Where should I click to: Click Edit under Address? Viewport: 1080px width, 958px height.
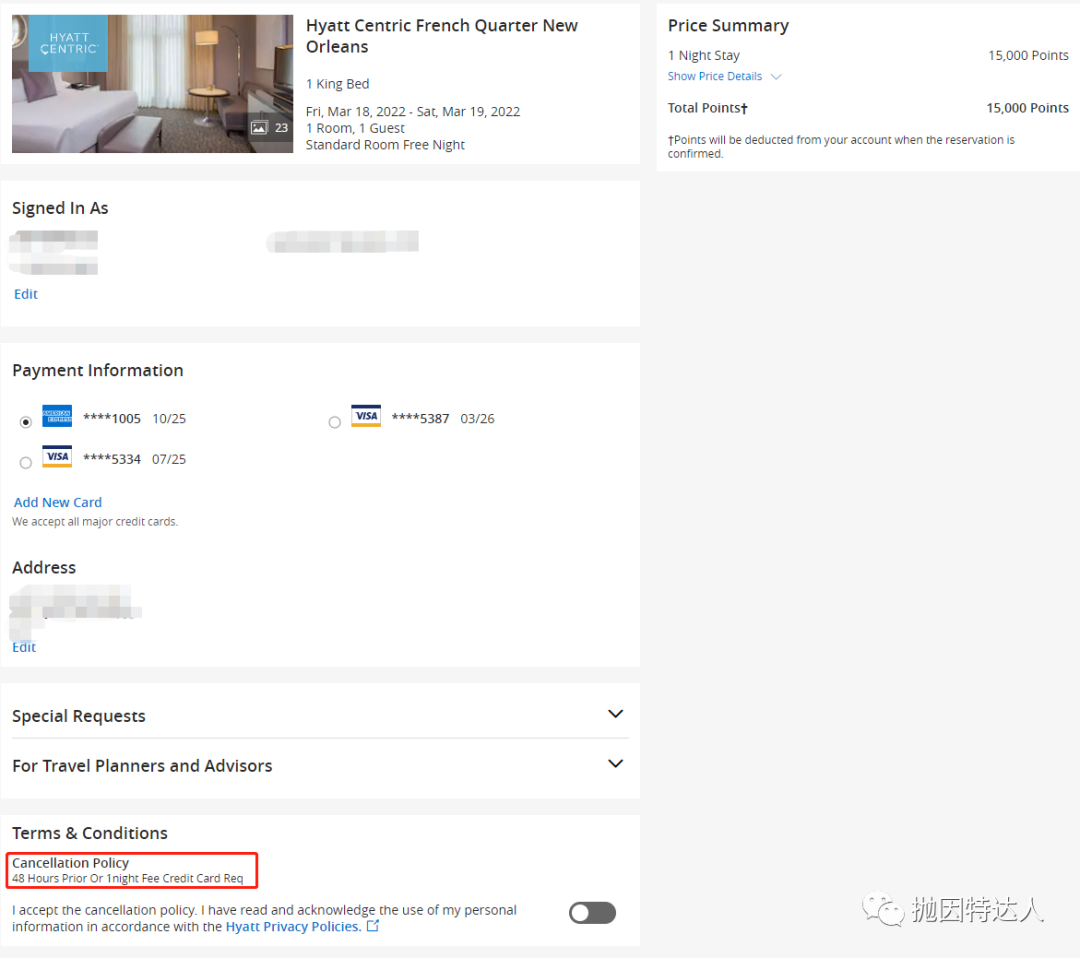point(24,647)
